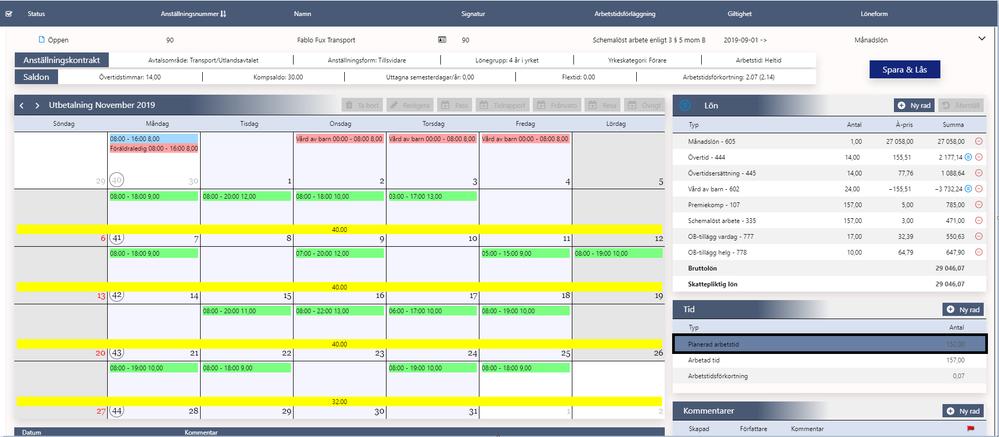Select week number 43 circle
This screenshot has width=999, height=437.
click(x=116, y=353)
